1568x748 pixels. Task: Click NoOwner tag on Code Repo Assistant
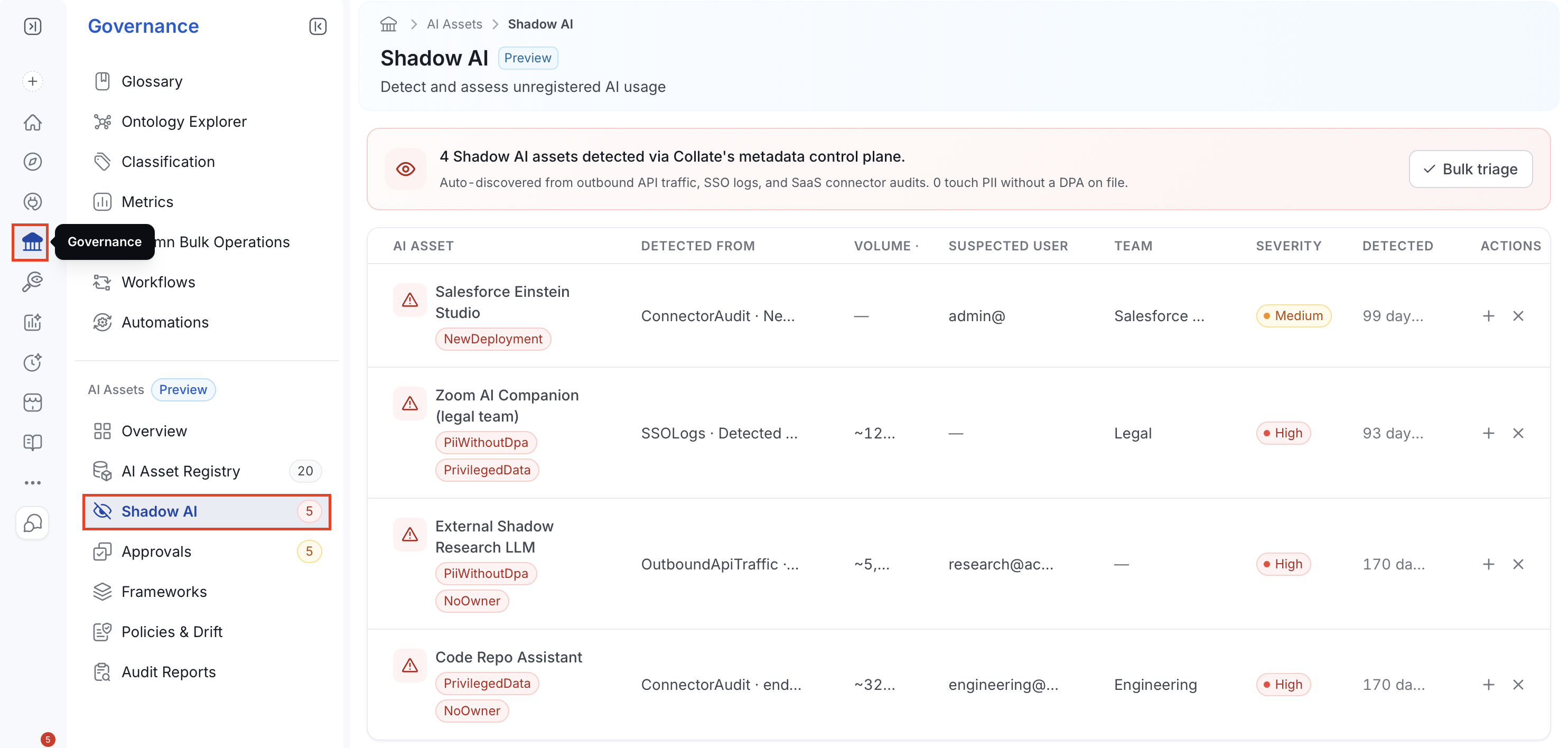472,711
